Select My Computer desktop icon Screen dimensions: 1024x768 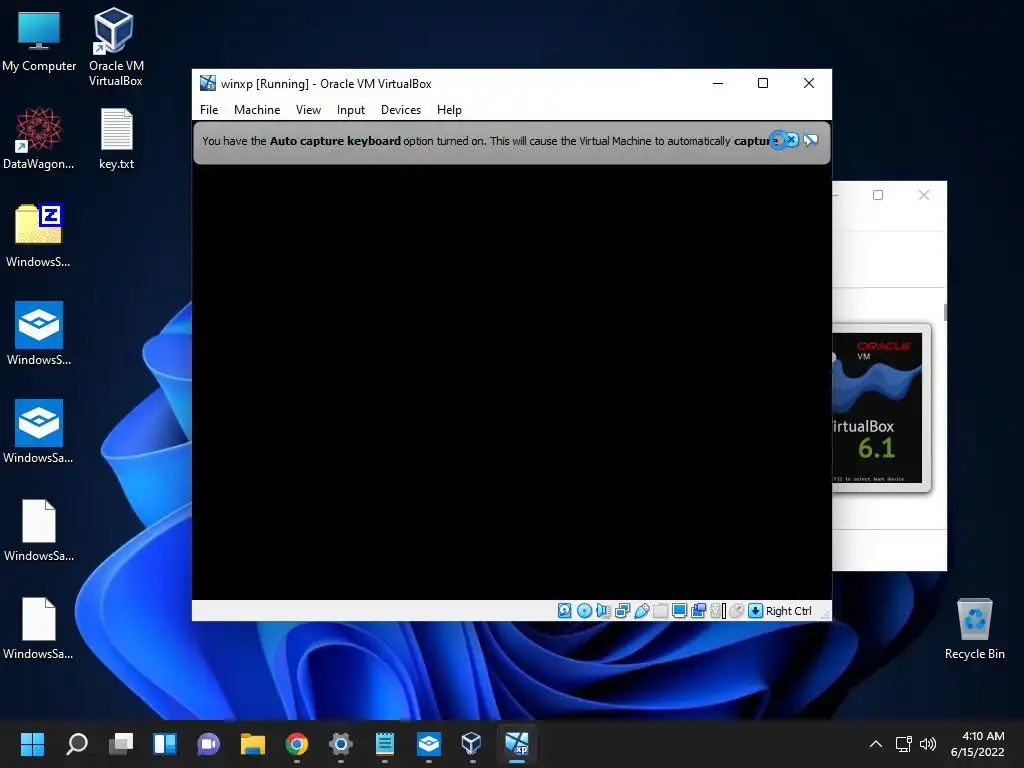coord(39,42)
